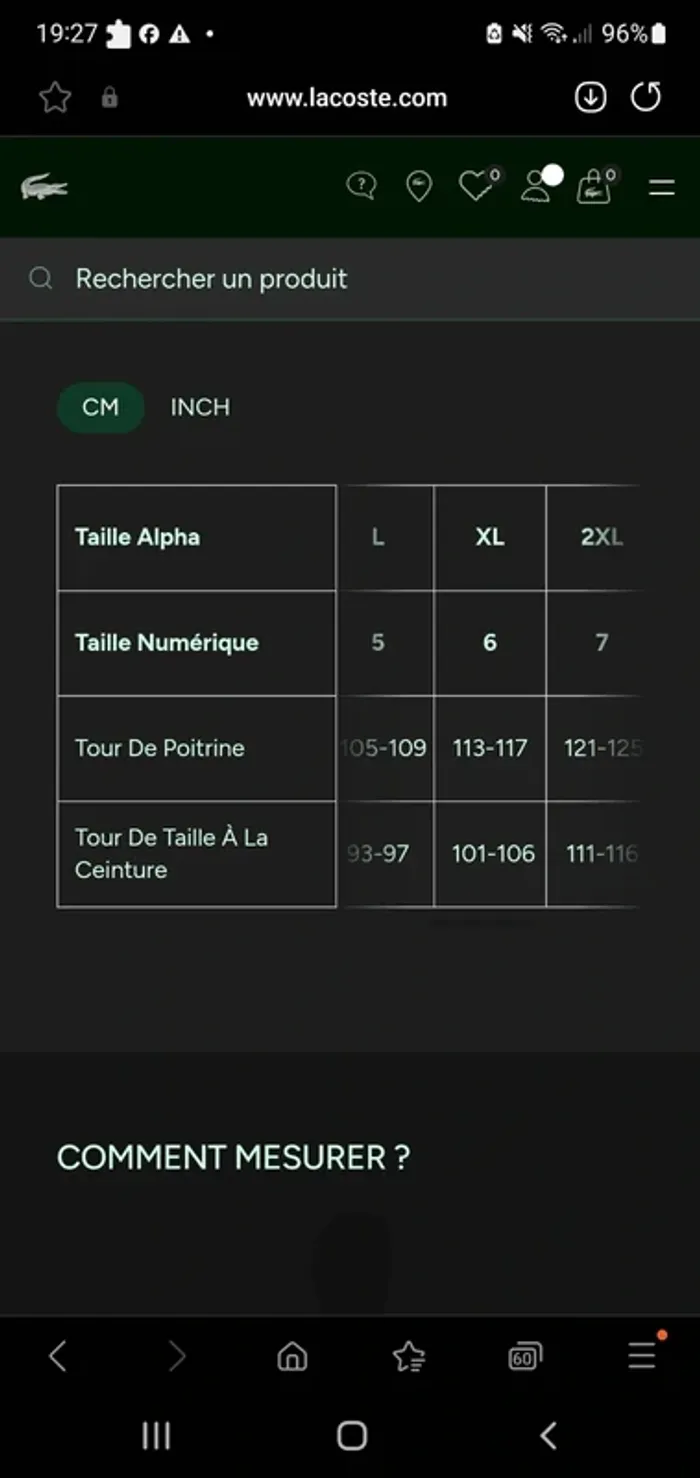Viewport: 700px width, 1478px height.
Task: Open the user account icon
Action: tap(539, 185)
